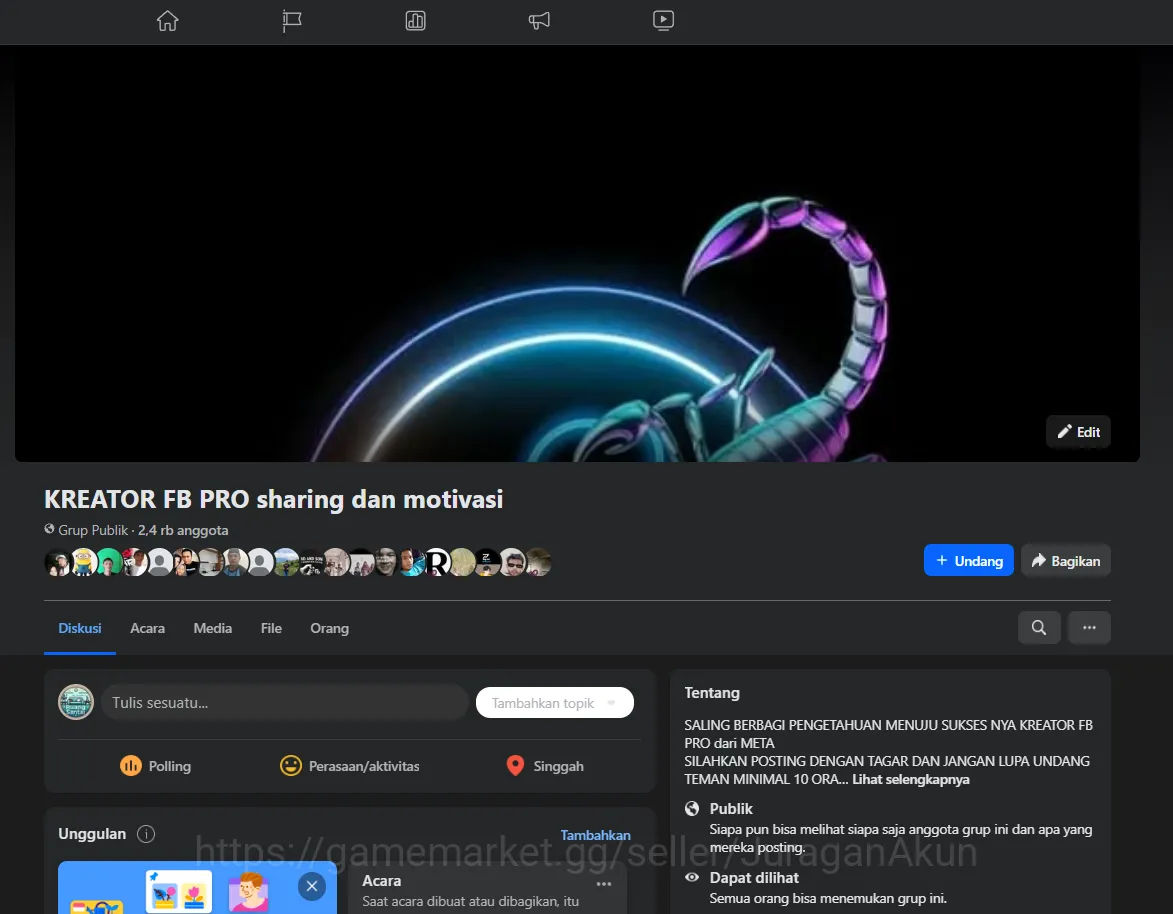Open the group more options menu
Viewport: 1173px width, 914px height.
click(x=1089, y=628)
